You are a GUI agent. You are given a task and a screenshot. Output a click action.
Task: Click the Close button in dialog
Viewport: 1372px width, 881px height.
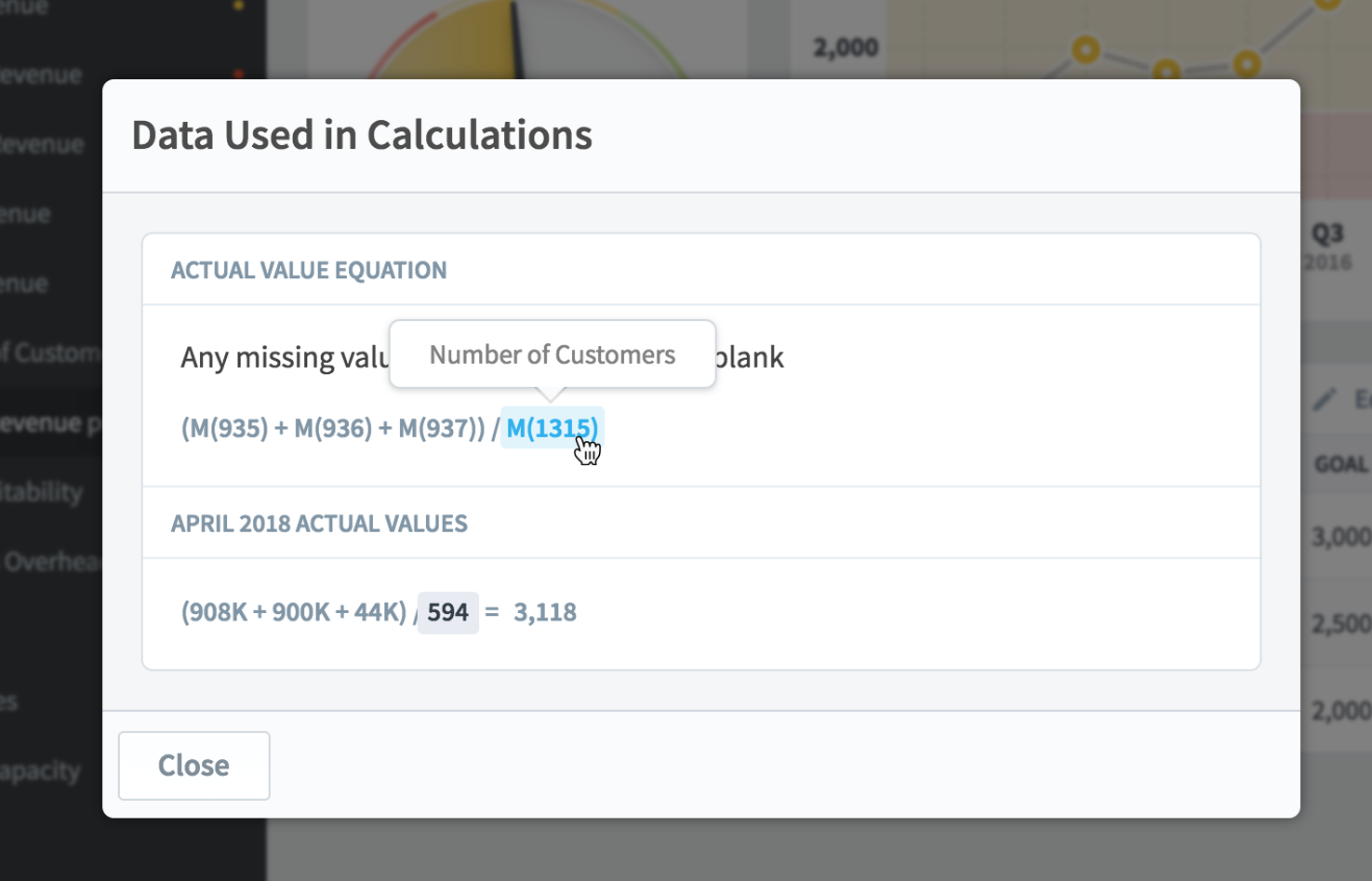[193, 766]
